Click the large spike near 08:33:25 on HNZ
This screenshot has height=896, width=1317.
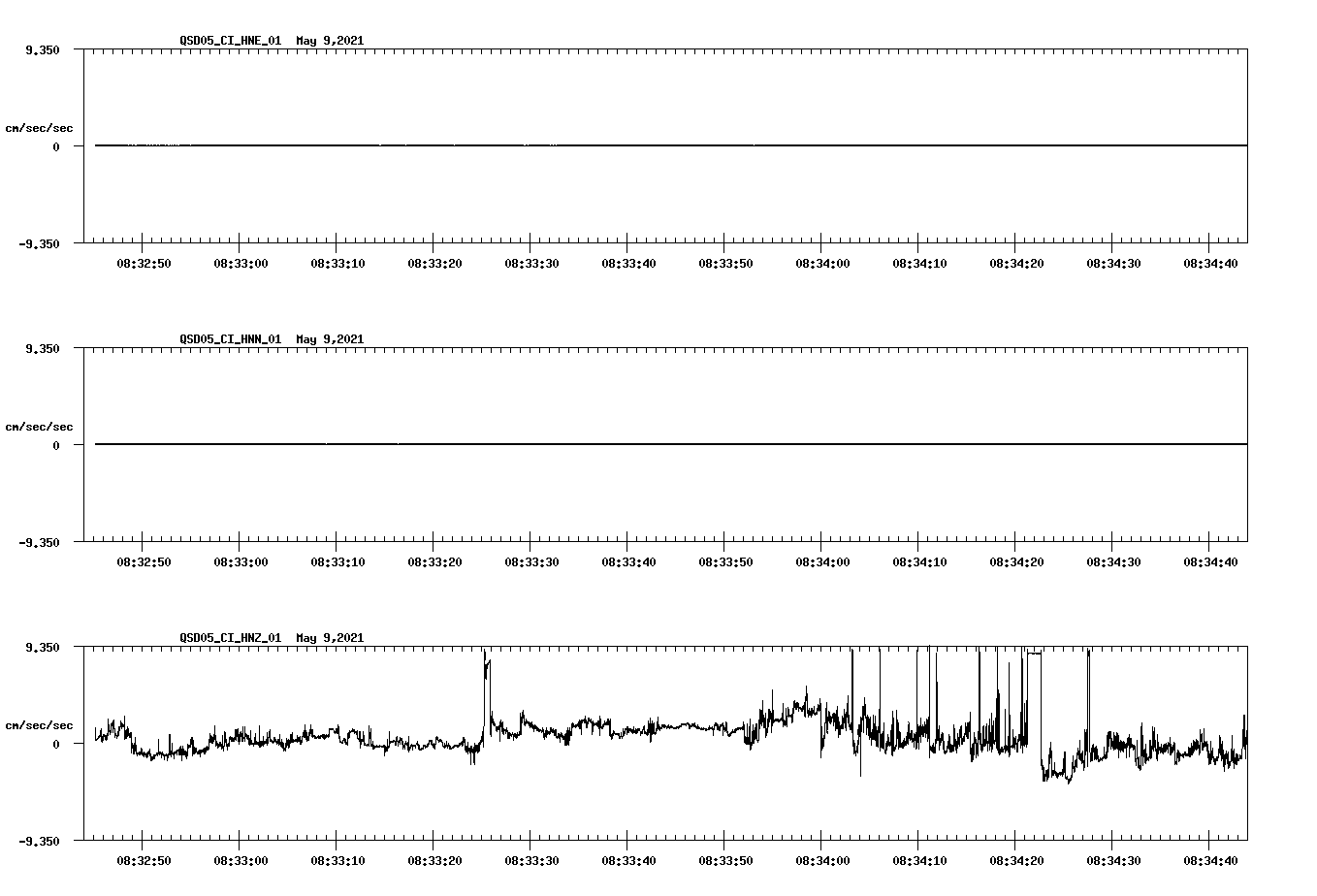pos(485,669)
